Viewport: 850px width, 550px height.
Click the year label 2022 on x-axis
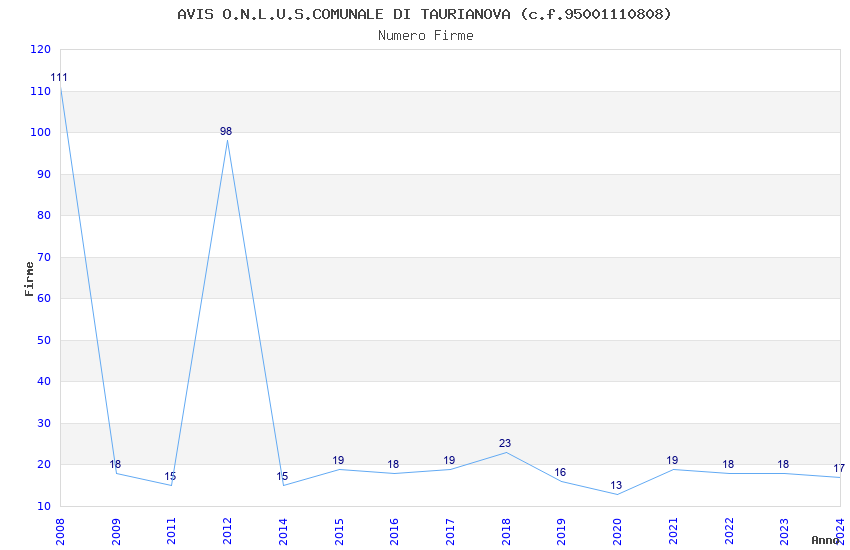pos(729,532)
